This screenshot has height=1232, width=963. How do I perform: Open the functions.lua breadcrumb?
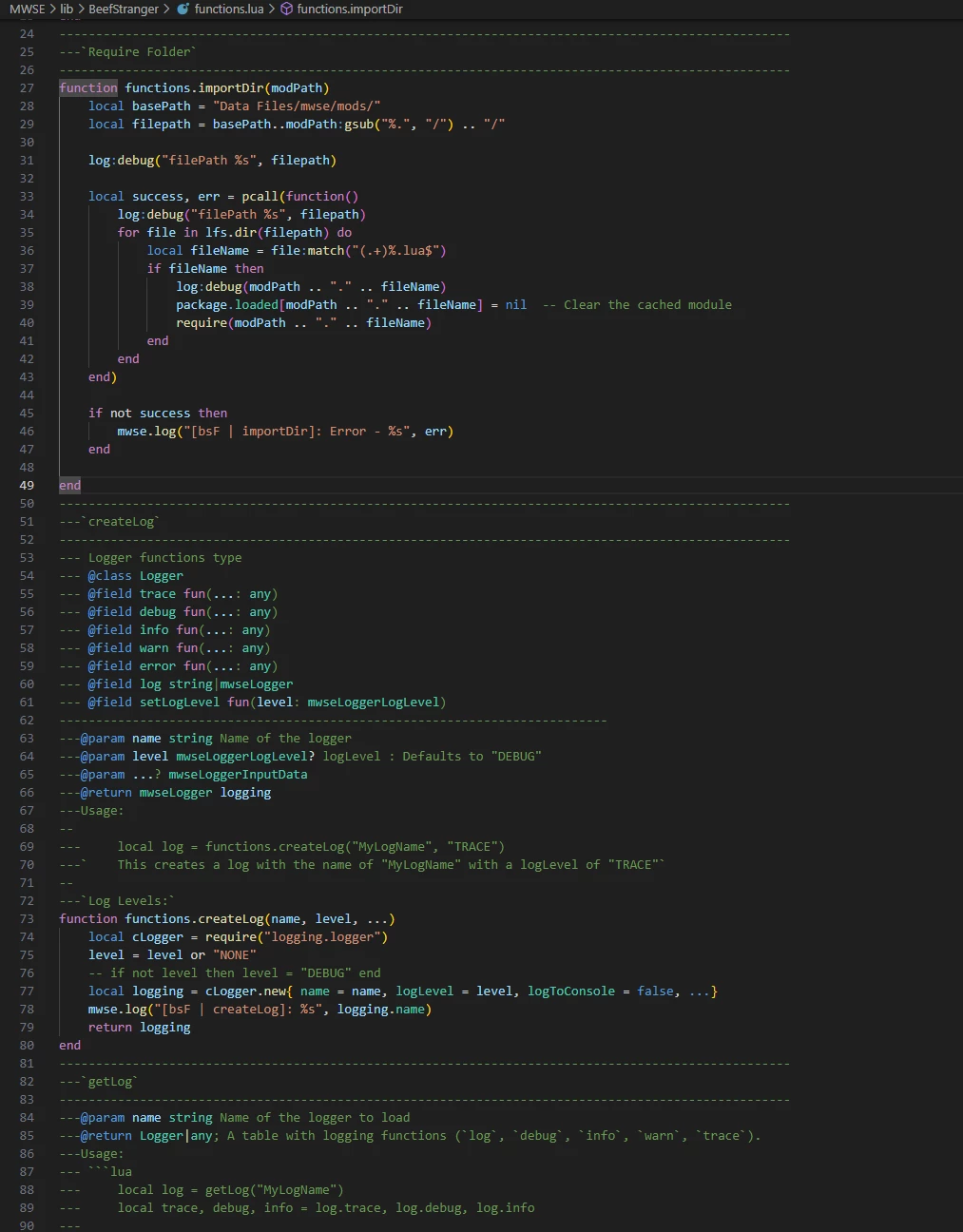(x=229, y=9)
